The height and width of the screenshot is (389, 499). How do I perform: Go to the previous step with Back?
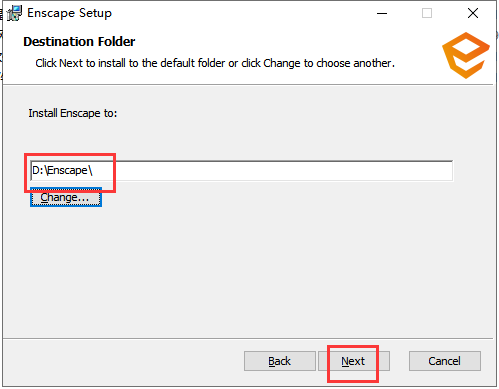[x=280, y=361]
